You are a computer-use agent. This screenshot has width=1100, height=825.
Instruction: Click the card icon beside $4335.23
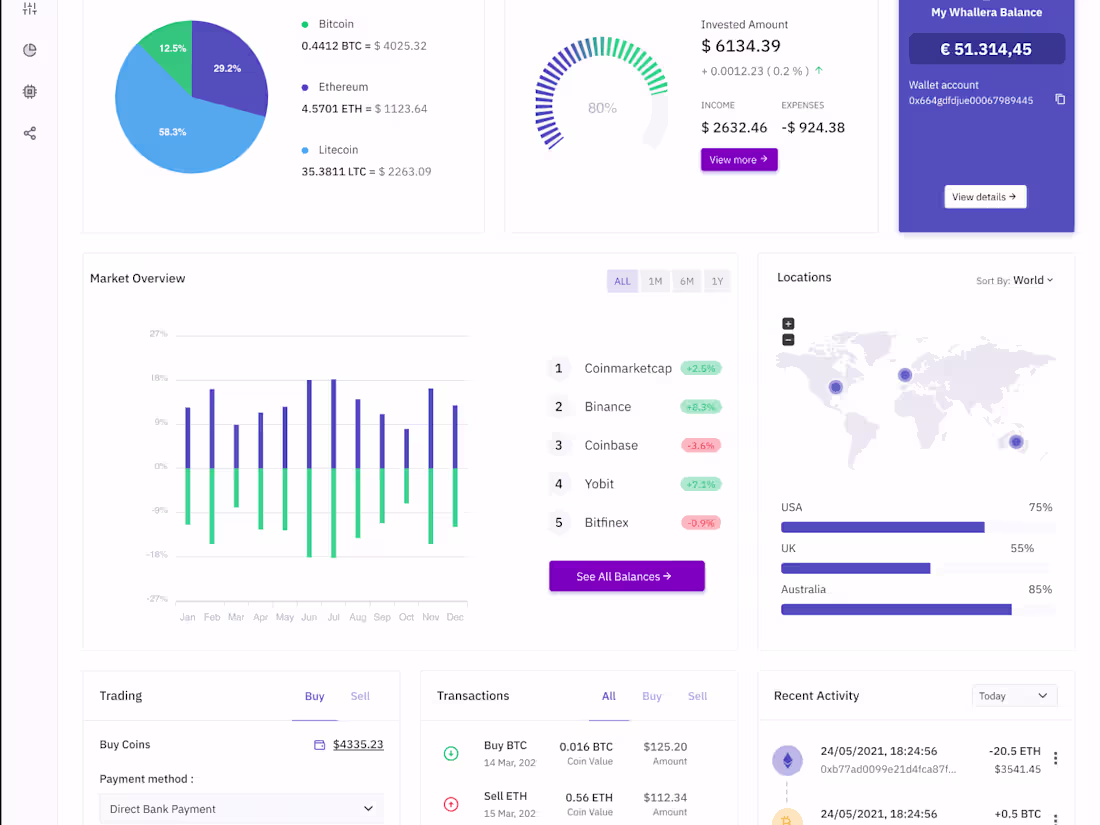point(317,744)
